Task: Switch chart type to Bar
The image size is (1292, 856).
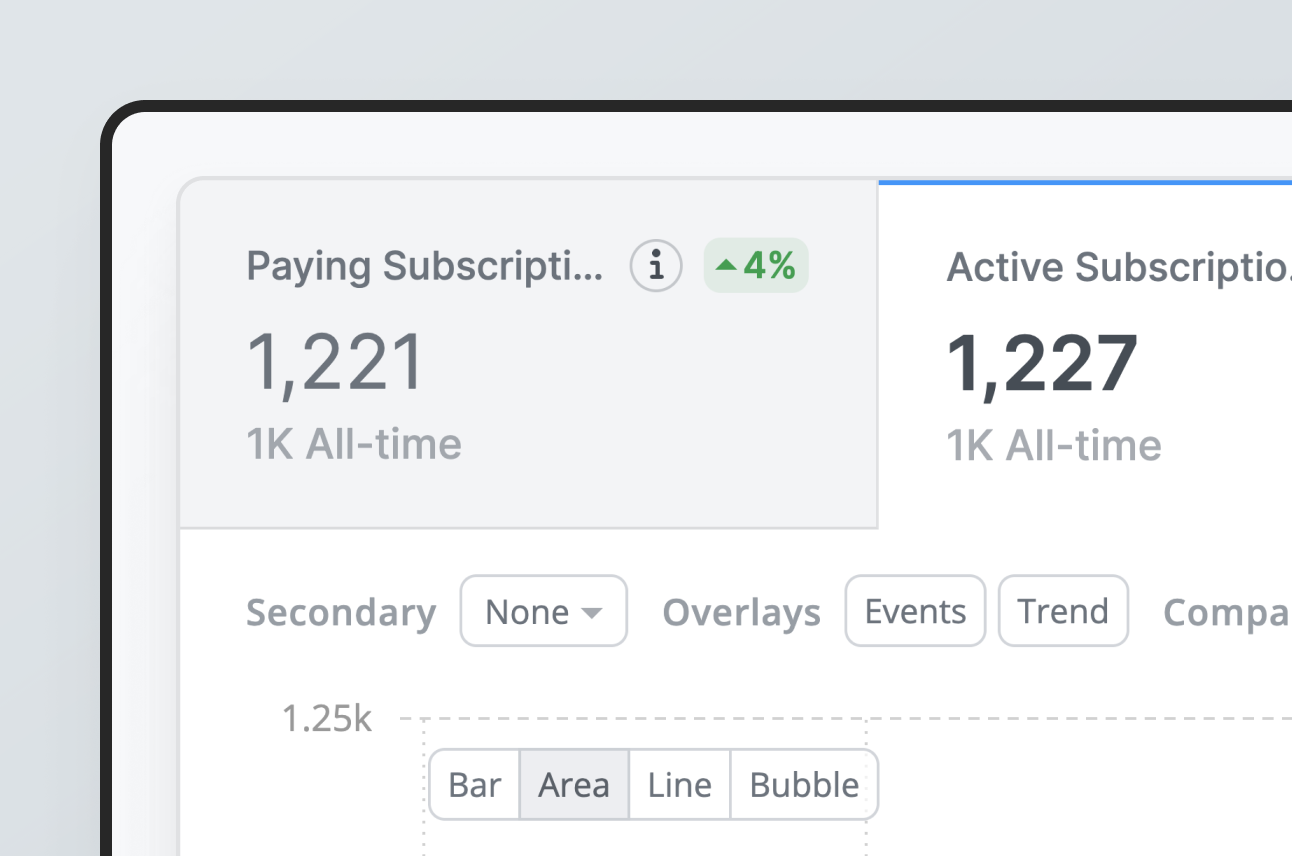Action: click(x=474, y=785)
